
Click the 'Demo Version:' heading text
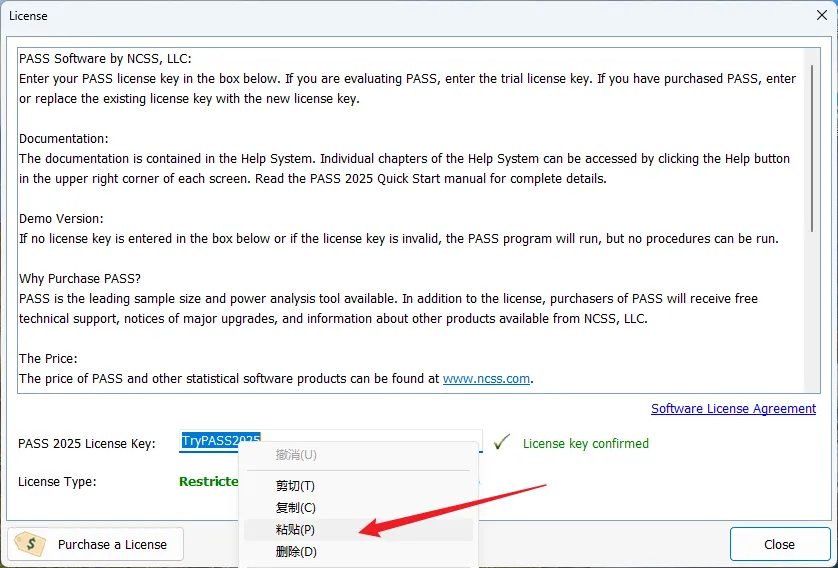tap(61, 219)
